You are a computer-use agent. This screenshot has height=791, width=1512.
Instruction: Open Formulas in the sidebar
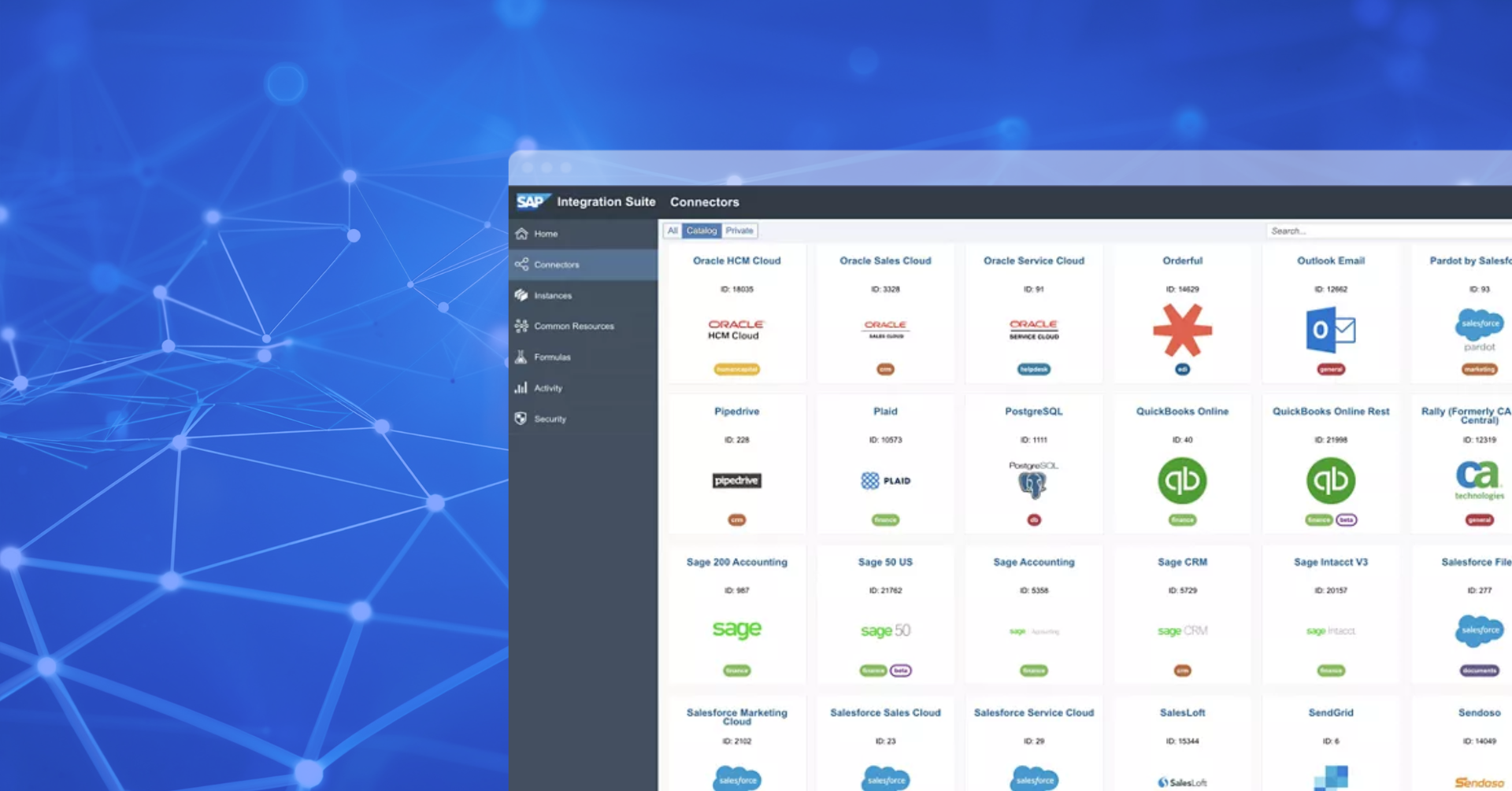(x=583, y=357)
